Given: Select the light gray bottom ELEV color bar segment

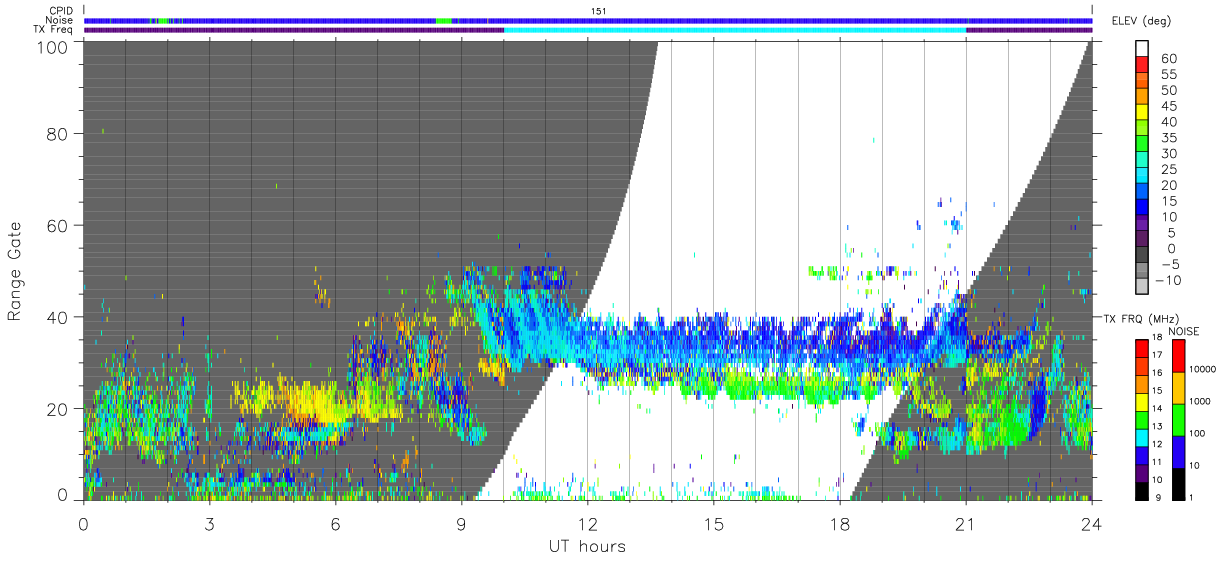Looking at the screenshot, I should (x=1142, y=288).
